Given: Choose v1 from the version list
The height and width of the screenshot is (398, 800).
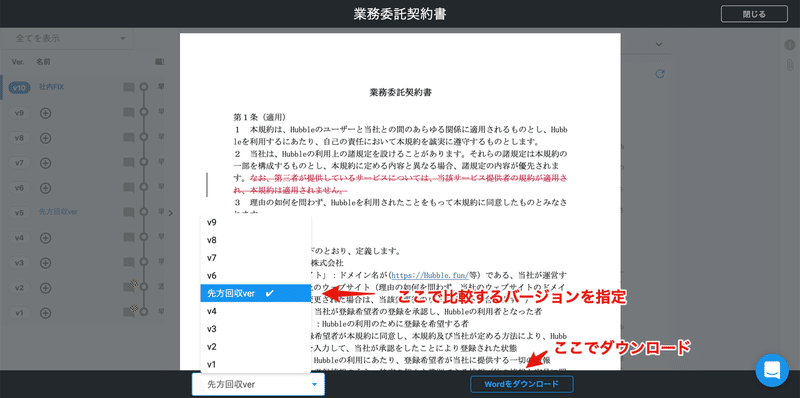Looking at the screenshot, I should (x=256, y=364).
